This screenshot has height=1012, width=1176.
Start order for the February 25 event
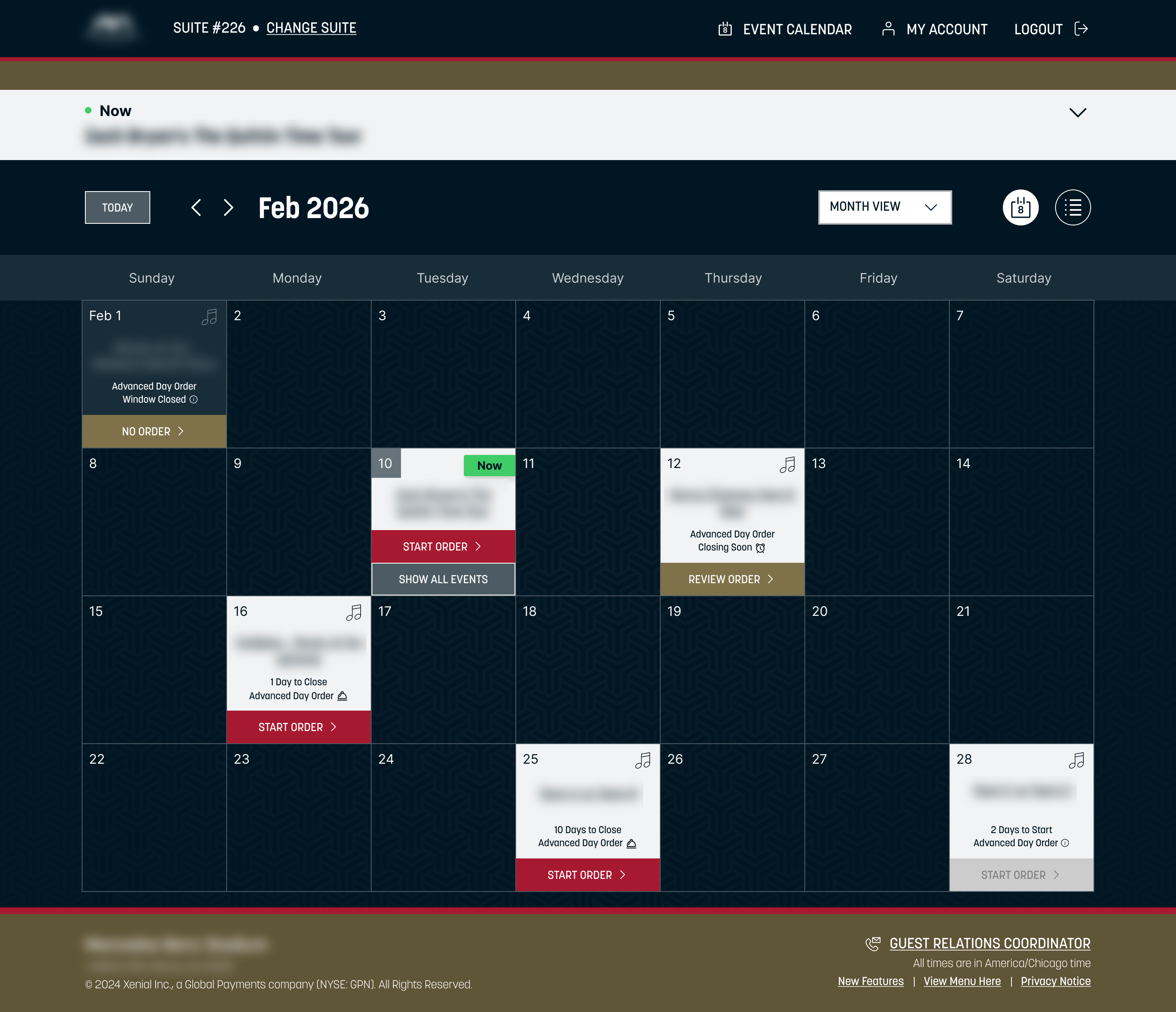pyautogui.click(x=588, y=875)
